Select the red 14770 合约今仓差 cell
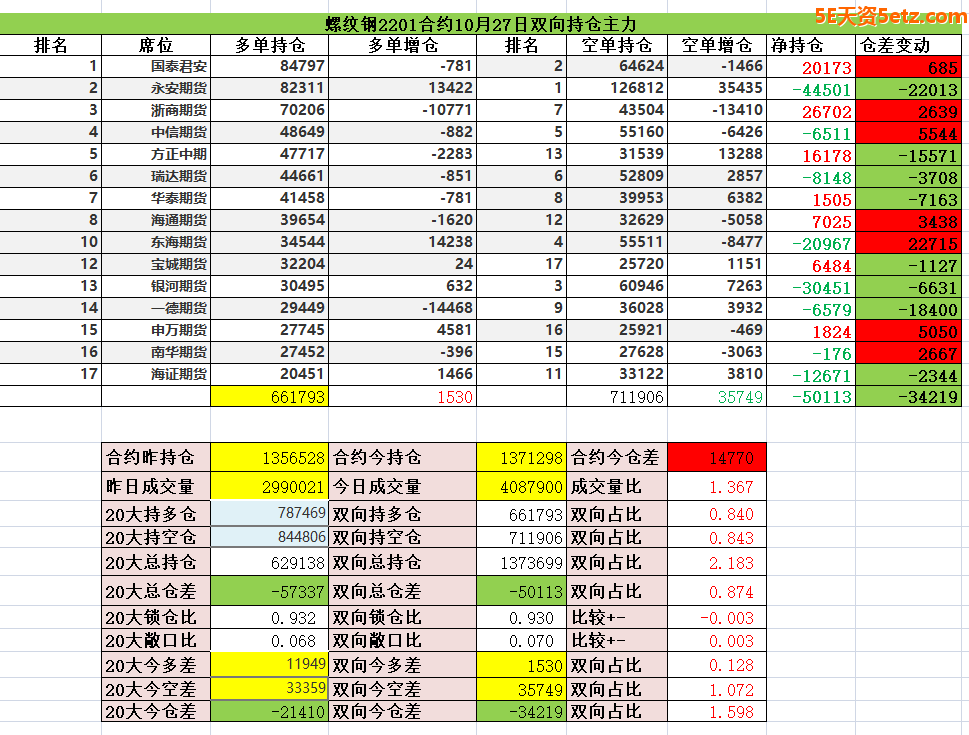 click(716, 458)
